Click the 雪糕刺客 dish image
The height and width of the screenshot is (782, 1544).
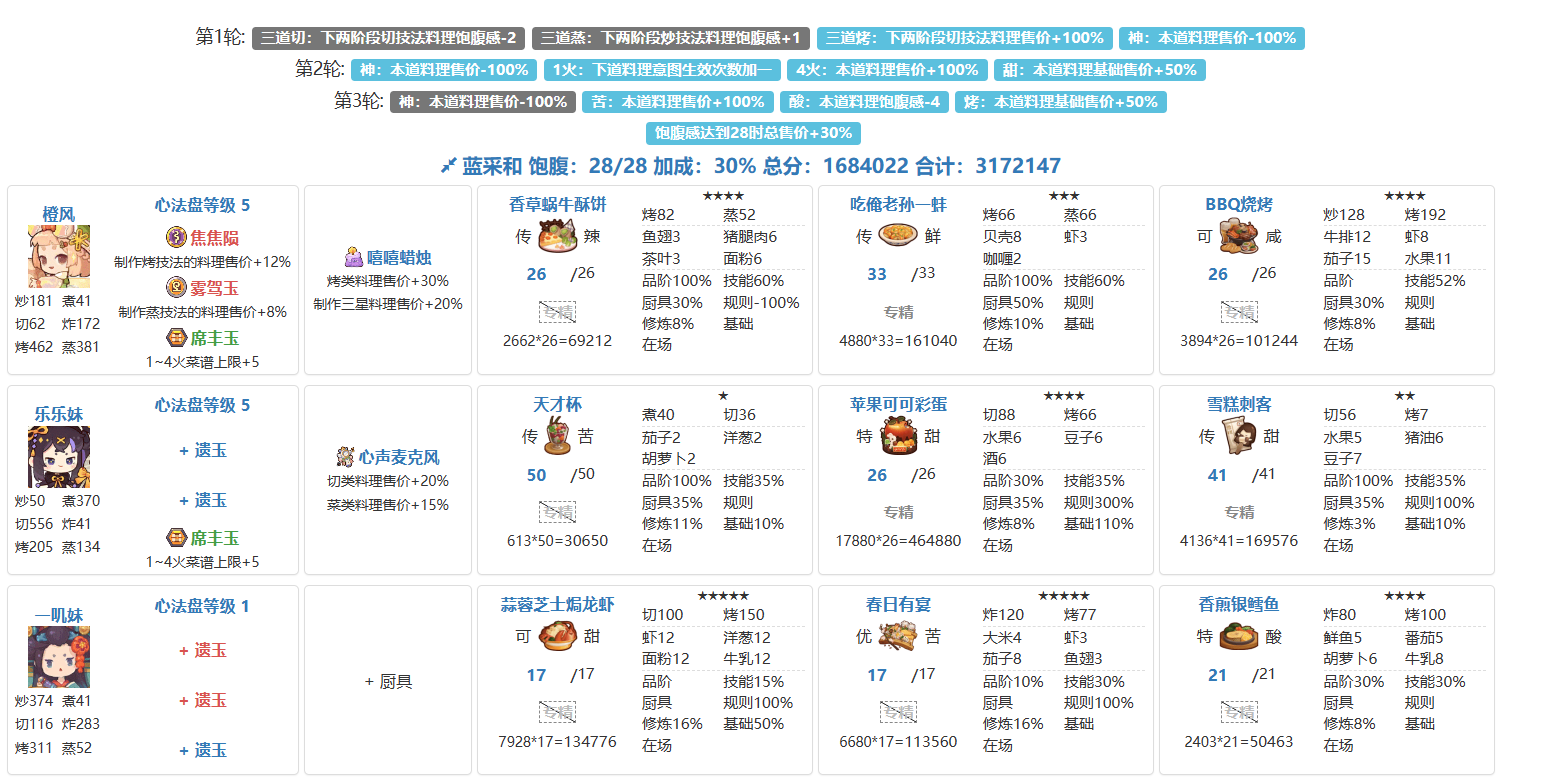tap(1238, 437)
